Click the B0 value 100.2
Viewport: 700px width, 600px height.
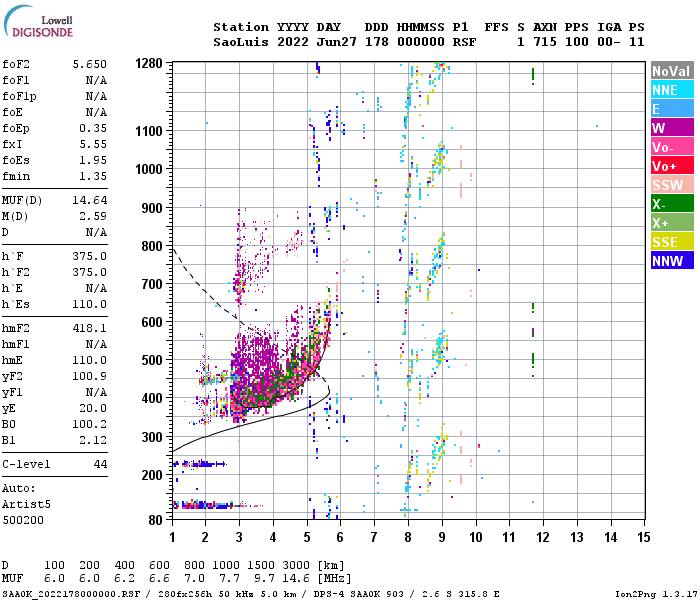click(90, 425)
